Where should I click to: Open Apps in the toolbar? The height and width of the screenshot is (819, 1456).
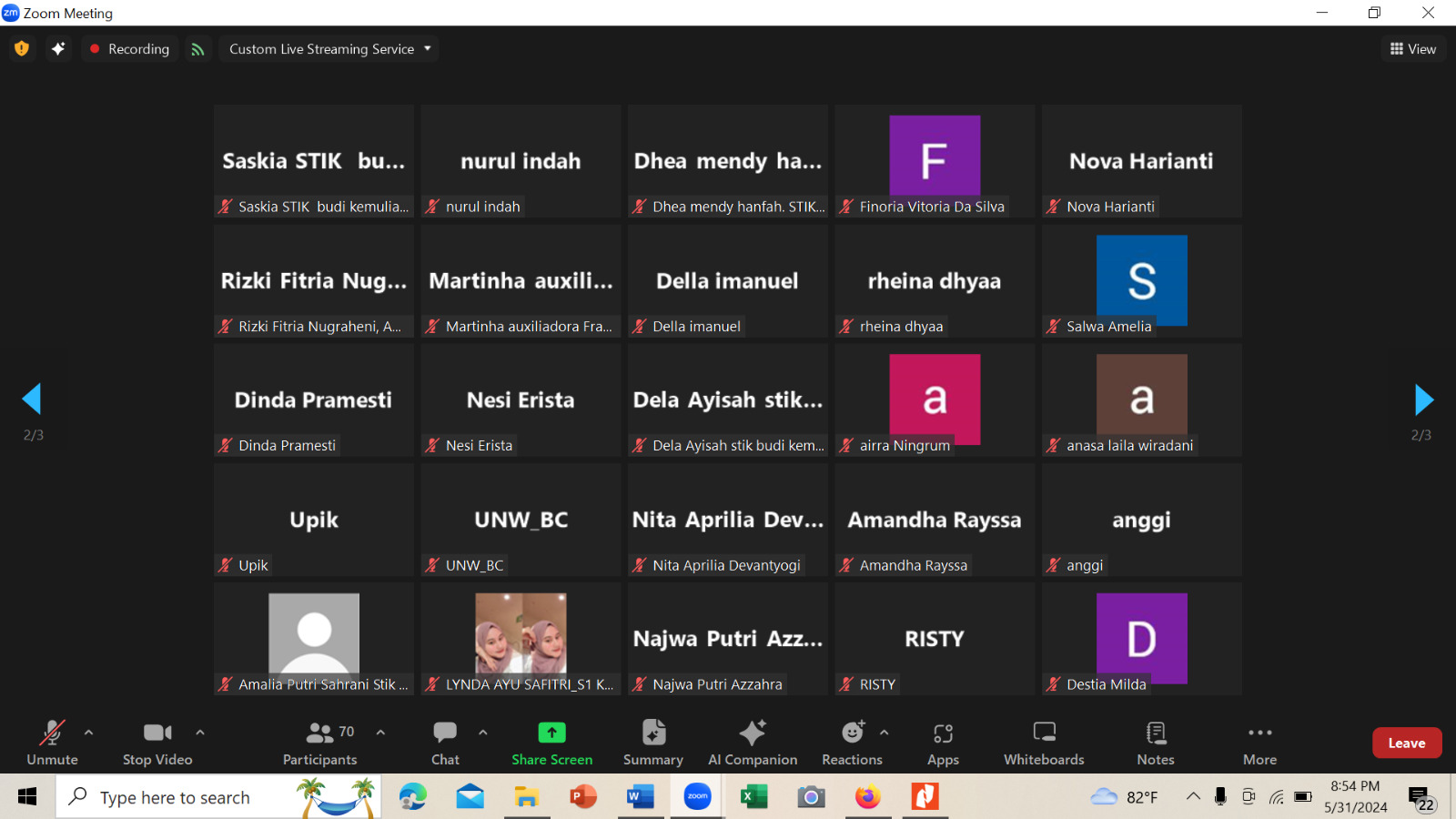(x=943, y=743)
